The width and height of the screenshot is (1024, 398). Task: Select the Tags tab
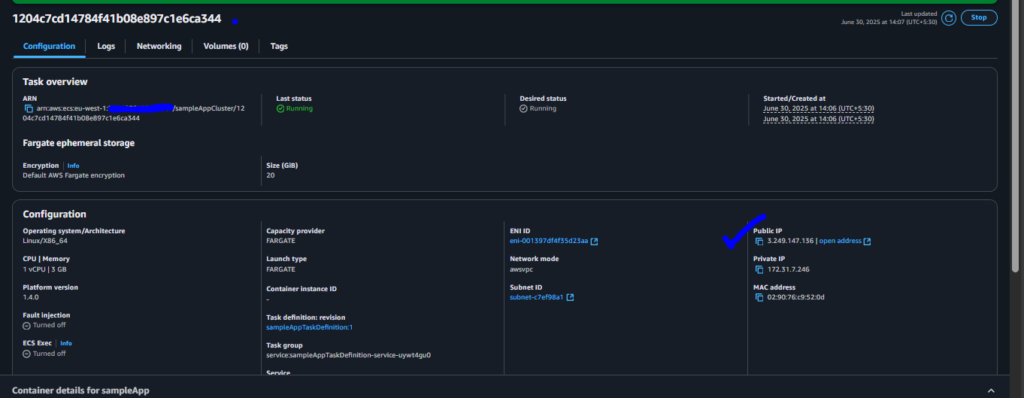279,46
